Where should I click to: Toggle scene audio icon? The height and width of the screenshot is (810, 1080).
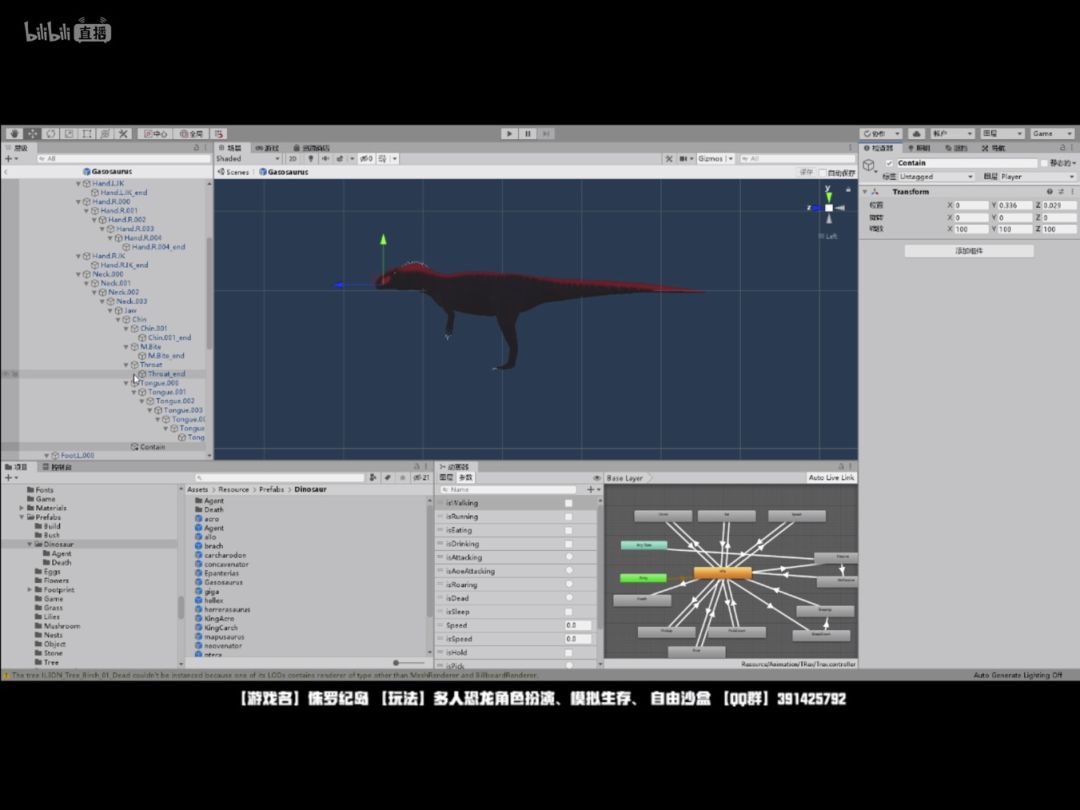pos(325,158)
